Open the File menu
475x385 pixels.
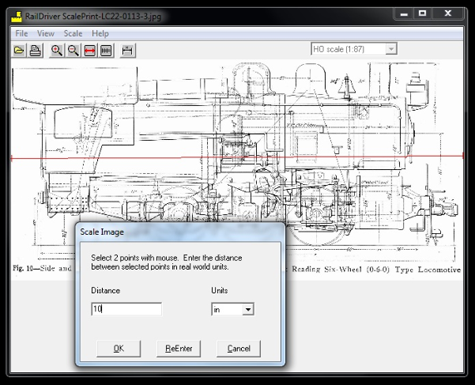[x=21, y=33]
